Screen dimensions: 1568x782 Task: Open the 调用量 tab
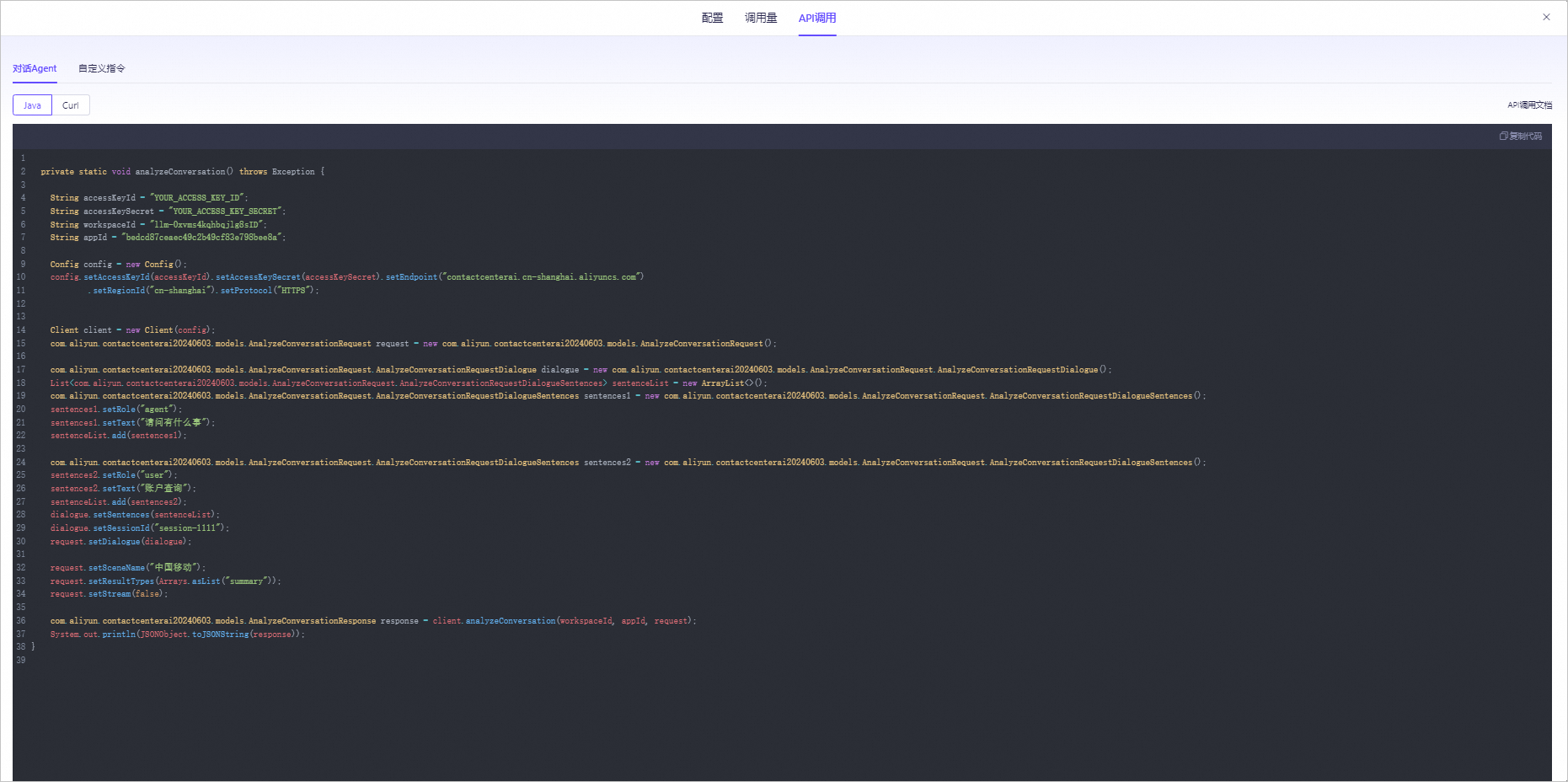click(x=761, y=18)
